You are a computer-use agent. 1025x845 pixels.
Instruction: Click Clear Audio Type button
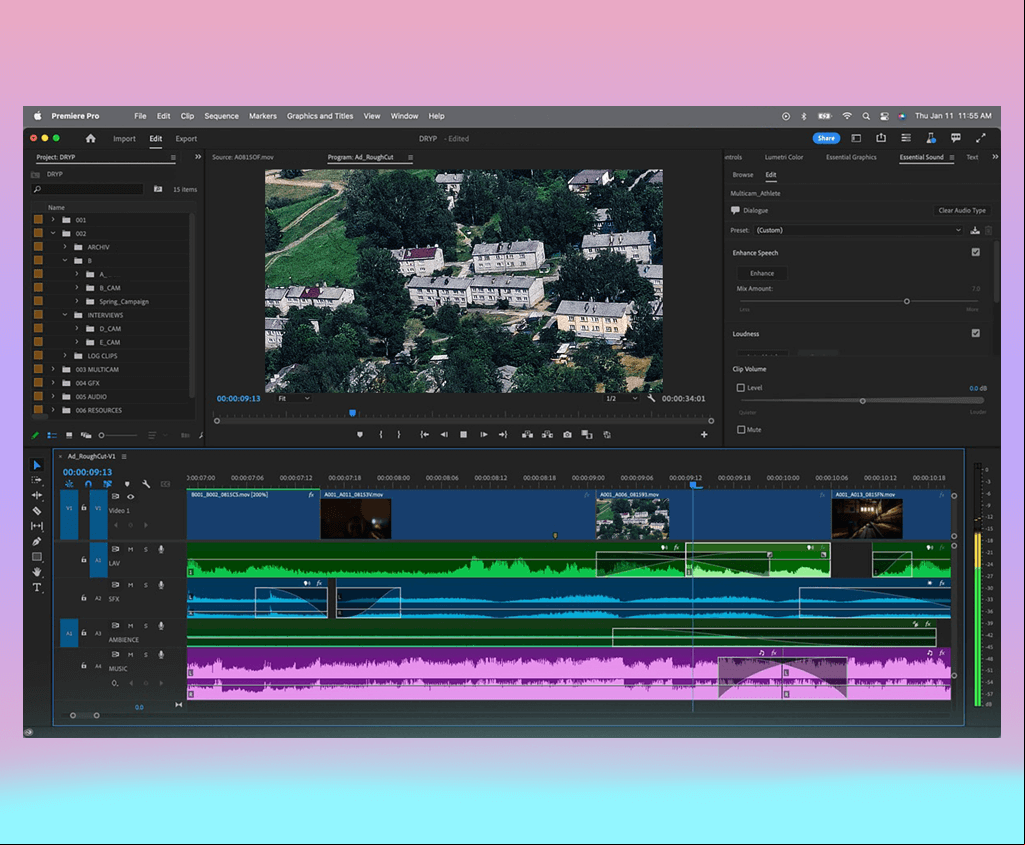[962, 210]
